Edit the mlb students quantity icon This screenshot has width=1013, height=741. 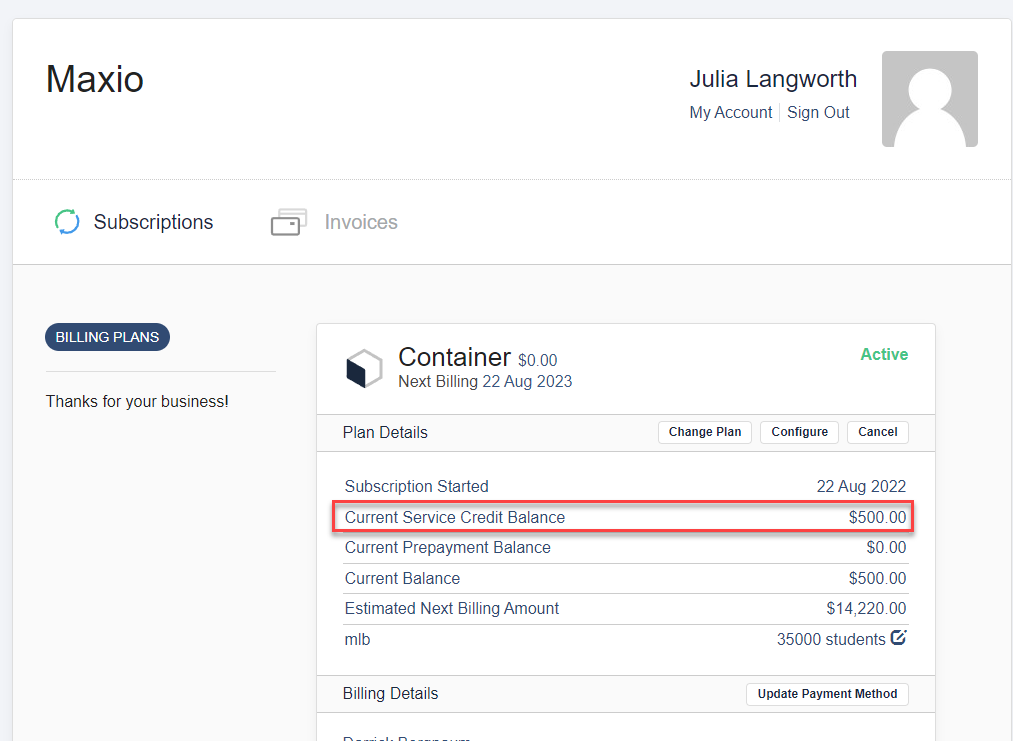click(898, 638)
